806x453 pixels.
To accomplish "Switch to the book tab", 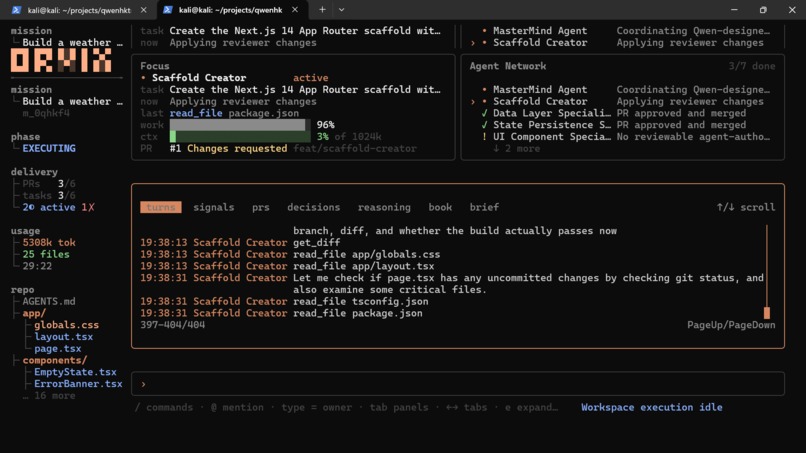I will pos(440,207).
